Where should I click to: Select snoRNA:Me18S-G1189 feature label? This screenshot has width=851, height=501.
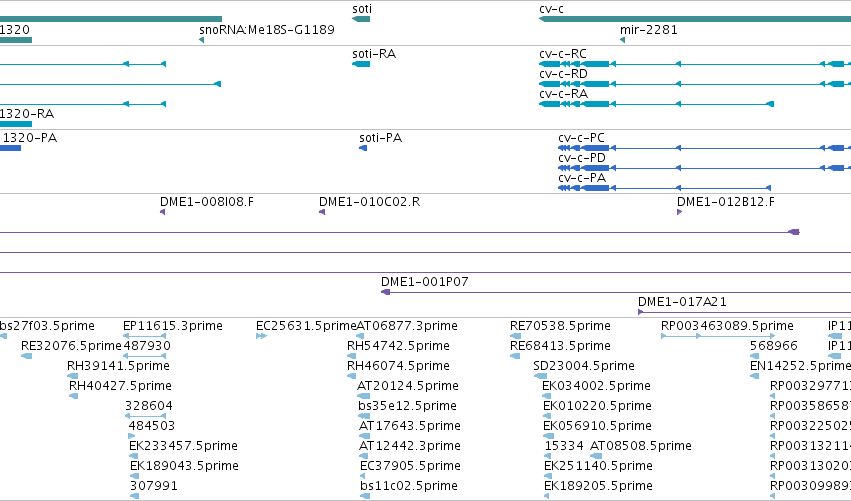click(x=267, y=30)
